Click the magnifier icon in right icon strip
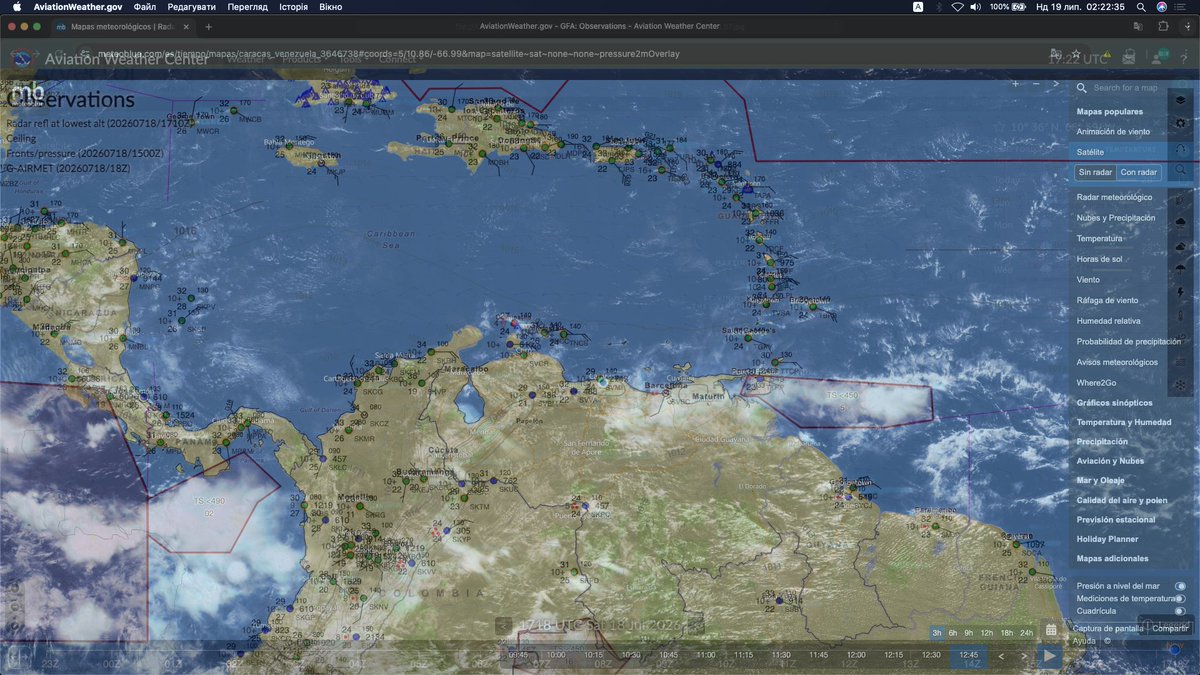Viewport: 1200px width, 675px height. (1181, 171)
